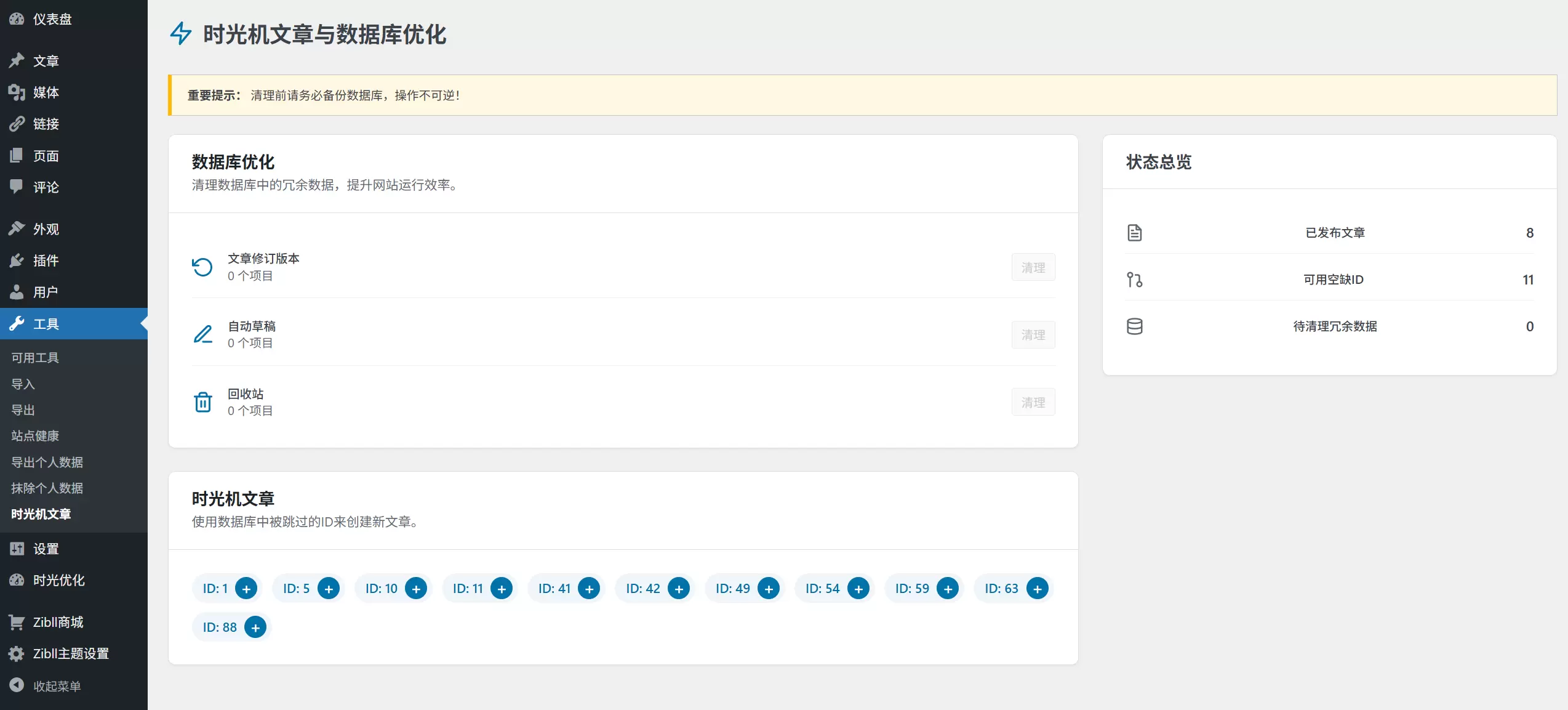Click the database icon for 待清理冗余数据

coord(1135,326)
